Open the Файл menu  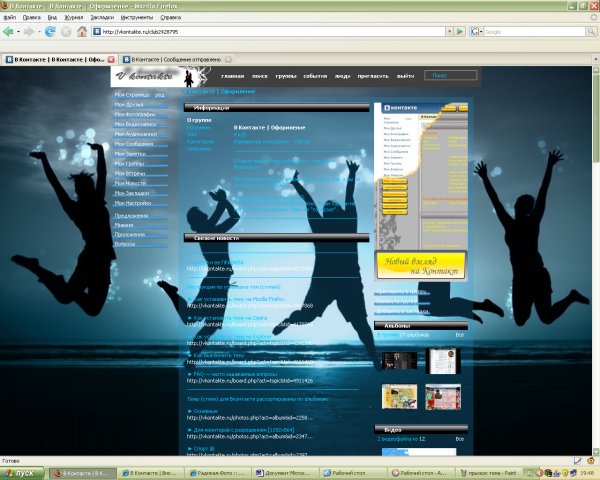tap(10, 18)
